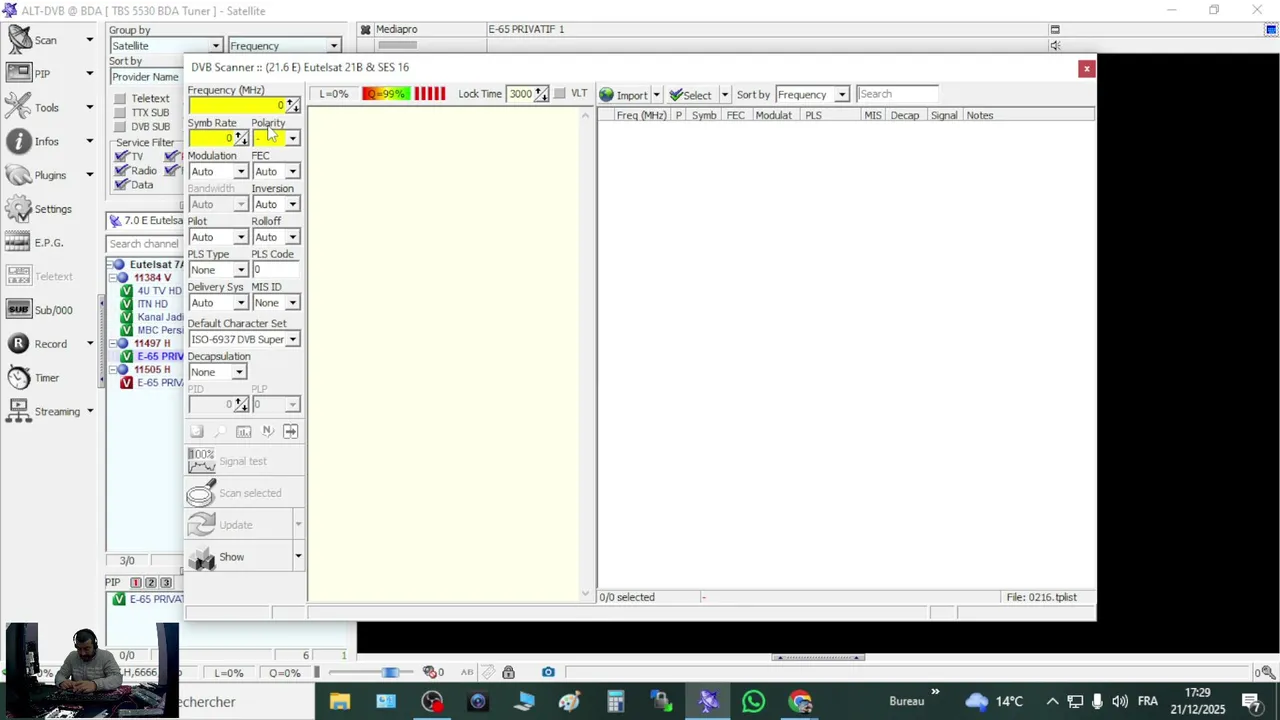Select the 11497 H transponder
1280x720 pixels.
pos(152,343)
